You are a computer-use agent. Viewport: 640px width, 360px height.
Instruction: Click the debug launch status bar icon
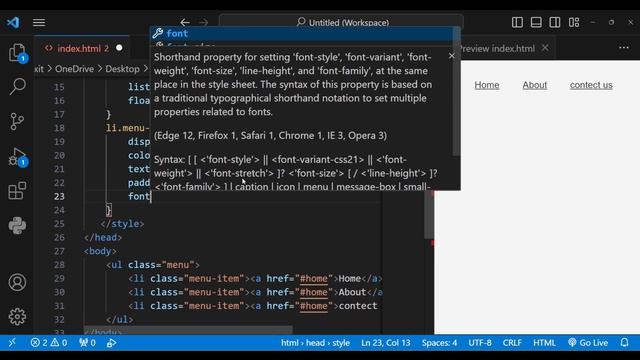coord(111,343)
